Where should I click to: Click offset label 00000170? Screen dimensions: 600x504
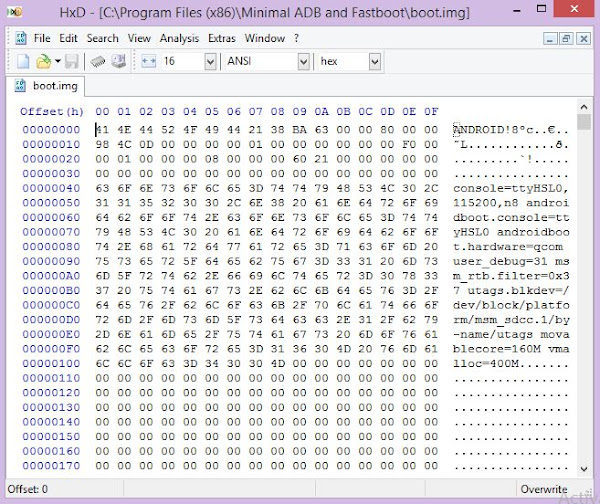point(51,466)
